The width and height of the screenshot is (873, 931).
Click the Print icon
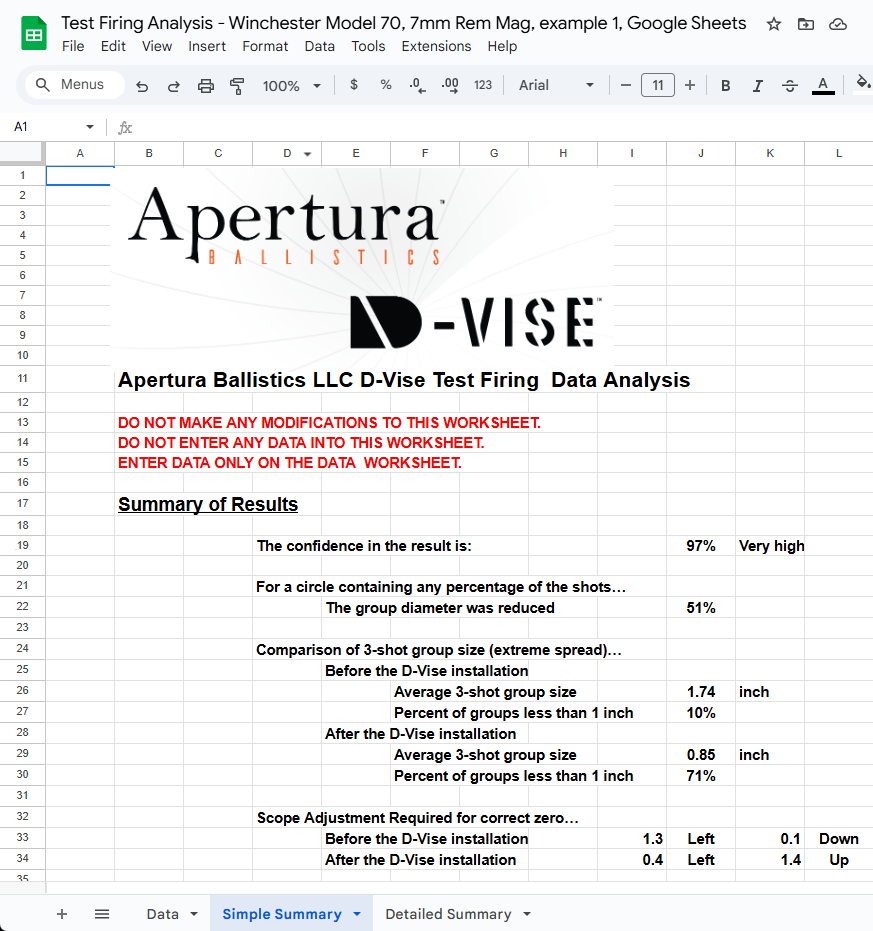pos(205,85)
